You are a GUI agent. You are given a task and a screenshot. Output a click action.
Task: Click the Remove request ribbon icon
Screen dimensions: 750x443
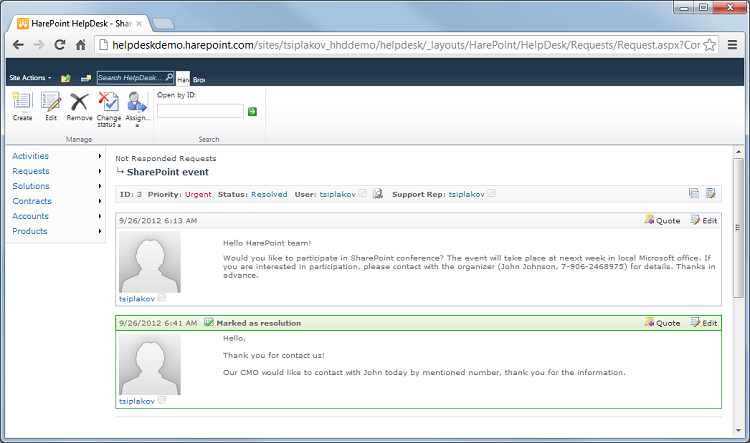click(x=79, y=106)
